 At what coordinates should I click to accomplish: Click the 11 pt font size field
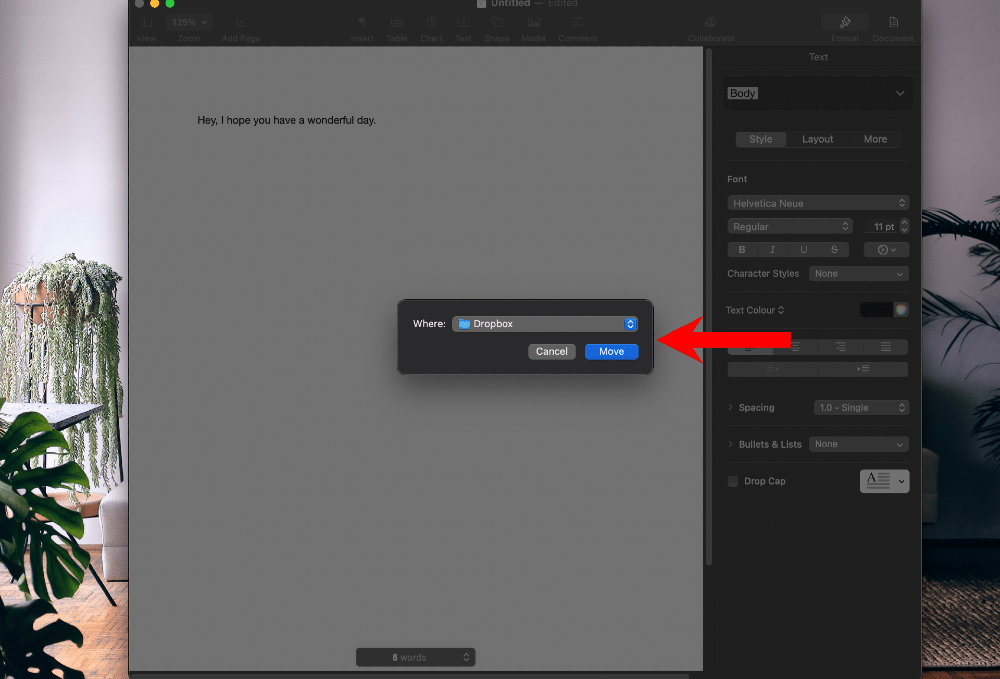883,226
